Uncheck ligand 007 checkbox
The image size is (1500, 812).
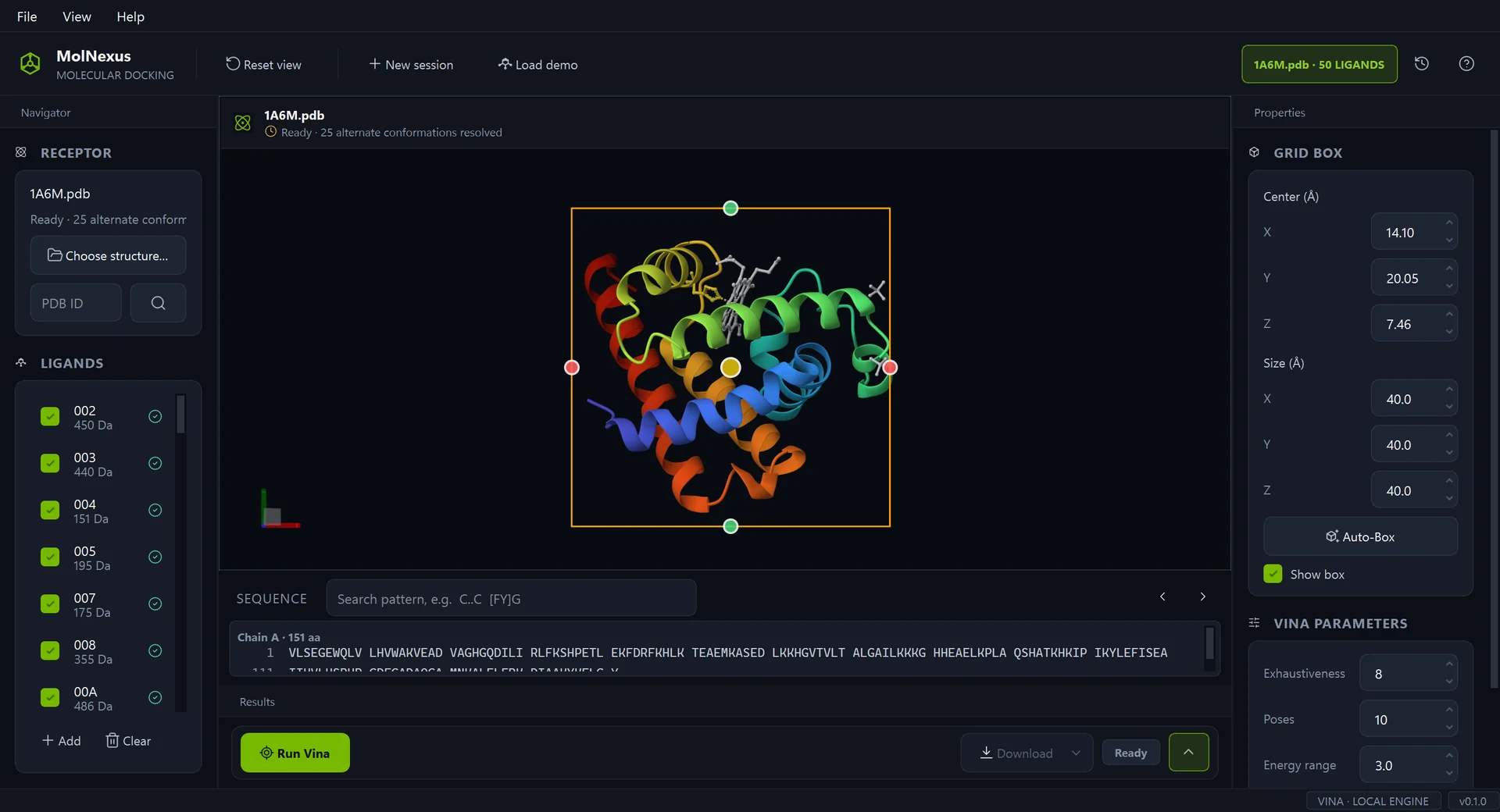(50, 604)
